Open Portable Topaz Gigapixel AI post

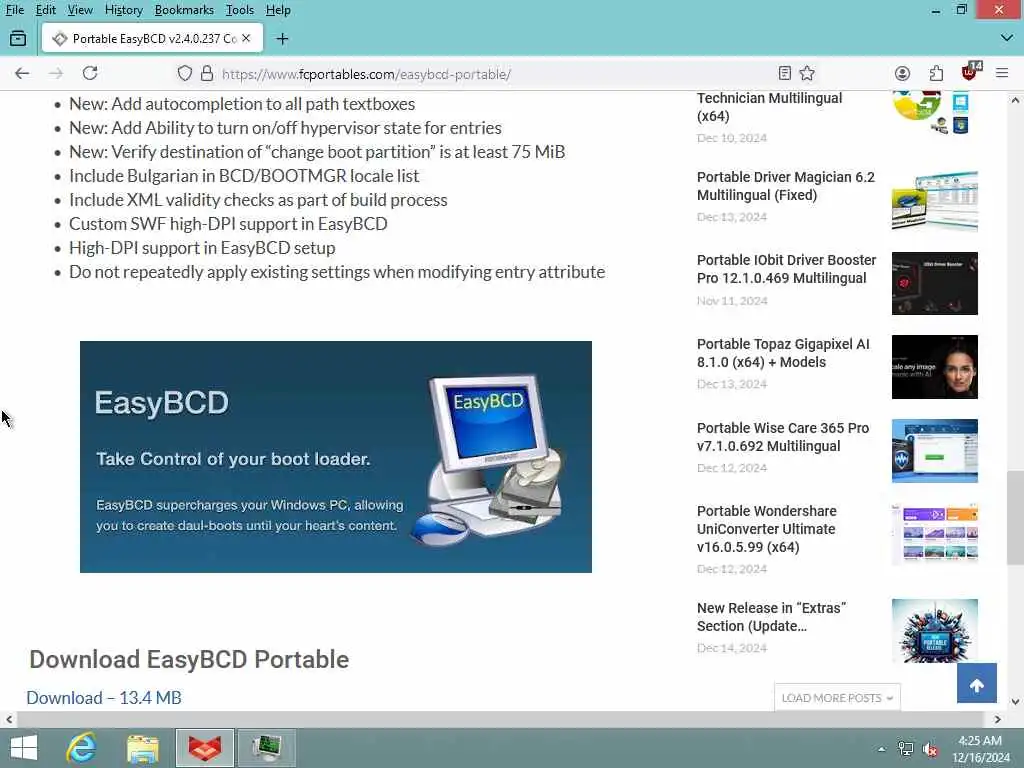[x=783, y=353]
